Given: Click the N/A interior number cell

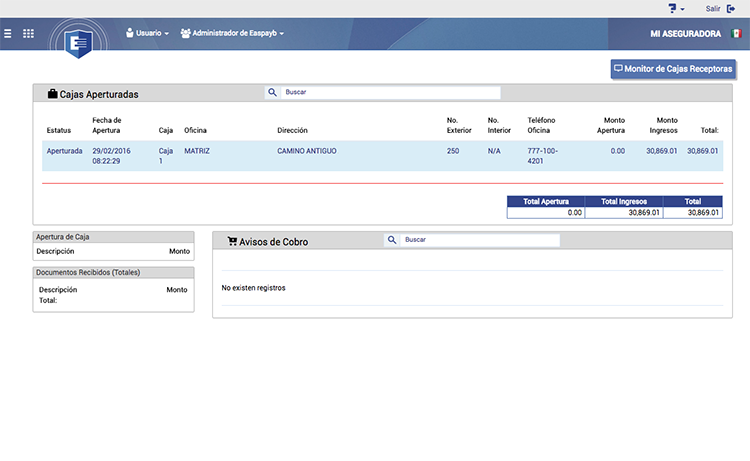Looking at the screenshot, I should [x=494, y=151].
